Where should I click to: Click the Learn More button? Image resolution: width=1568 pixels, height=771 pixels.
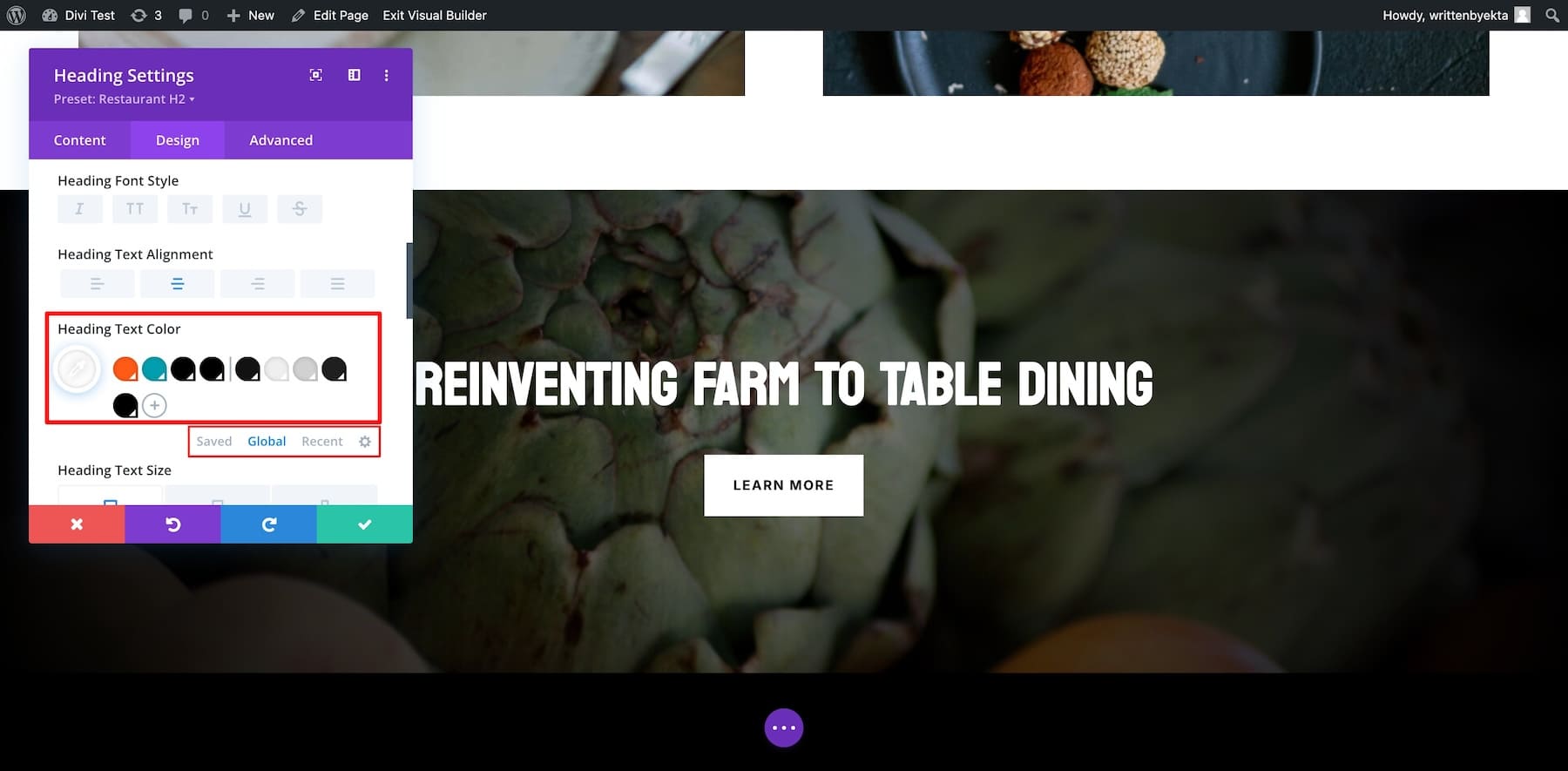coord(783,485)
